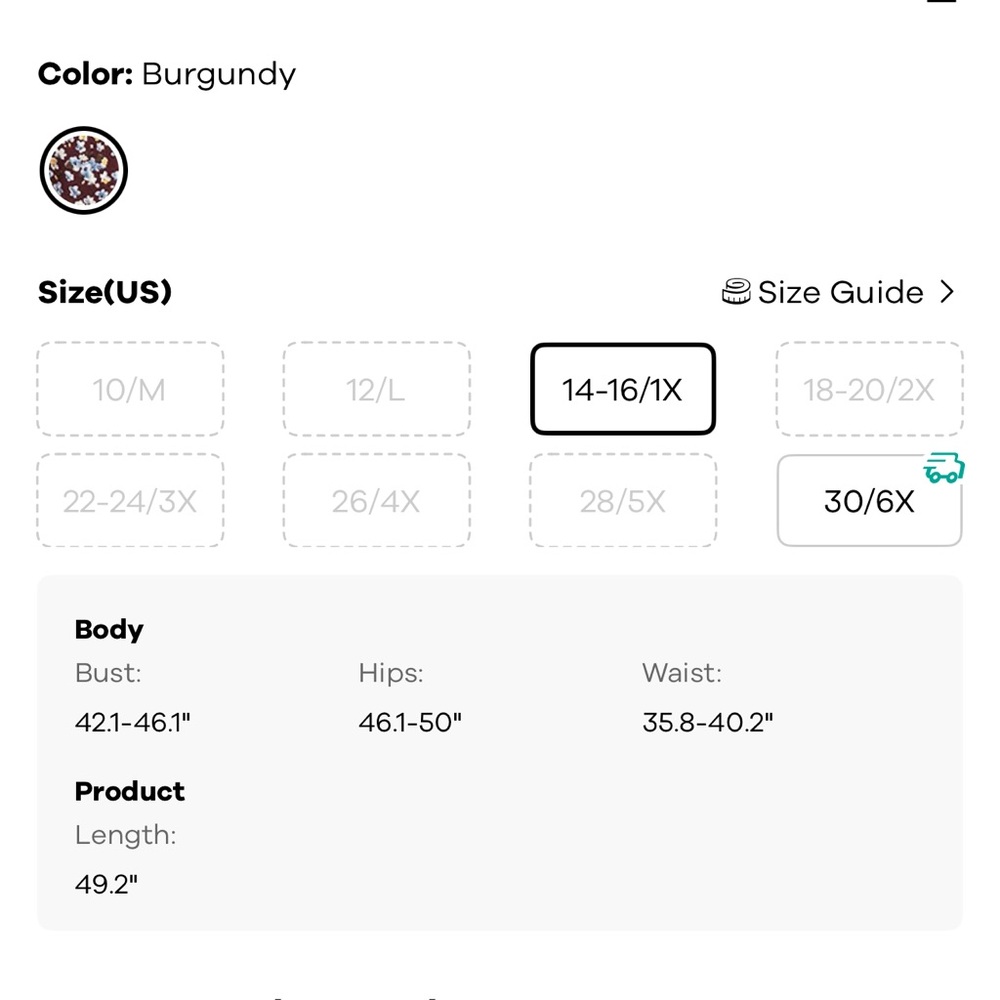
Task: Select size 10/M
Action: 130,389
